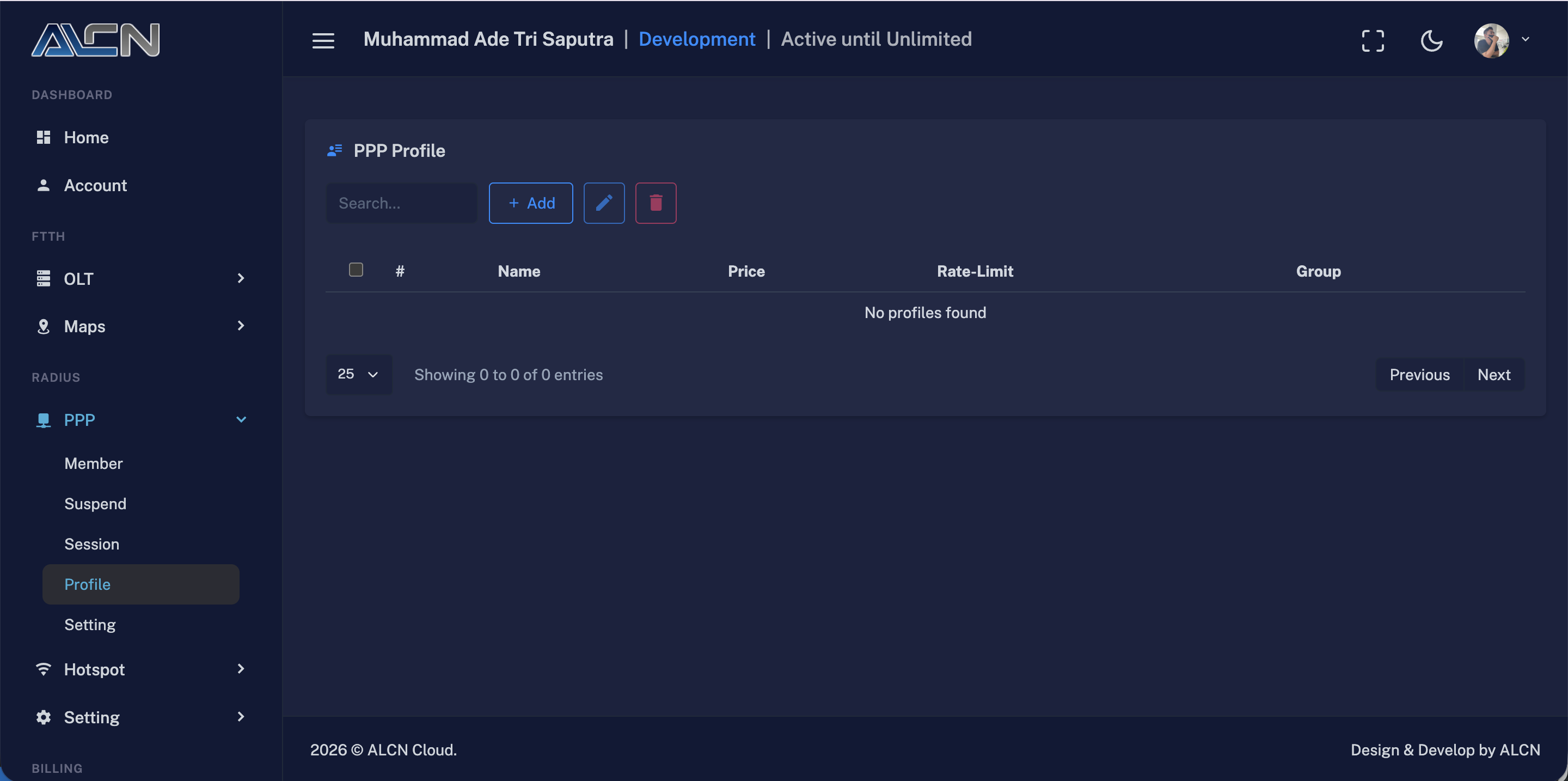
Task: Click 'Showing 0 to 0 of 0 entries'
Action: (x=509, y=374)
